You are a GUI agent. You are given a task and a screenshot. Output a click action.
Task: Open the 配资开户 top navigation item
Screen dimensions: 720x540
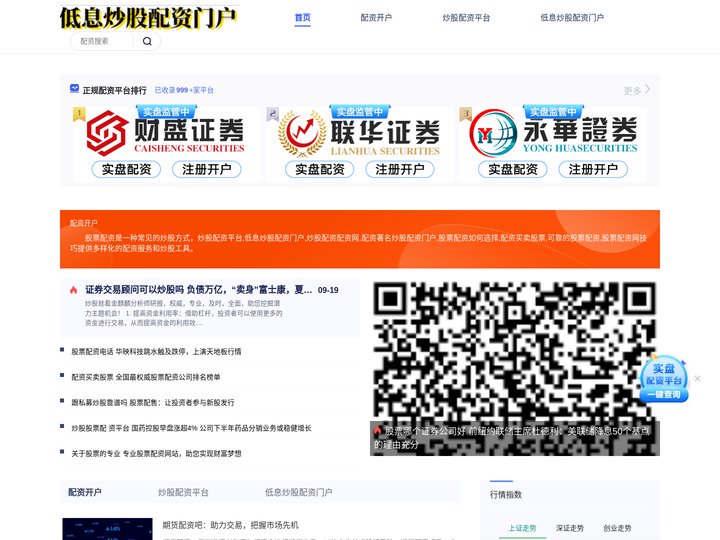coord(376,17)
